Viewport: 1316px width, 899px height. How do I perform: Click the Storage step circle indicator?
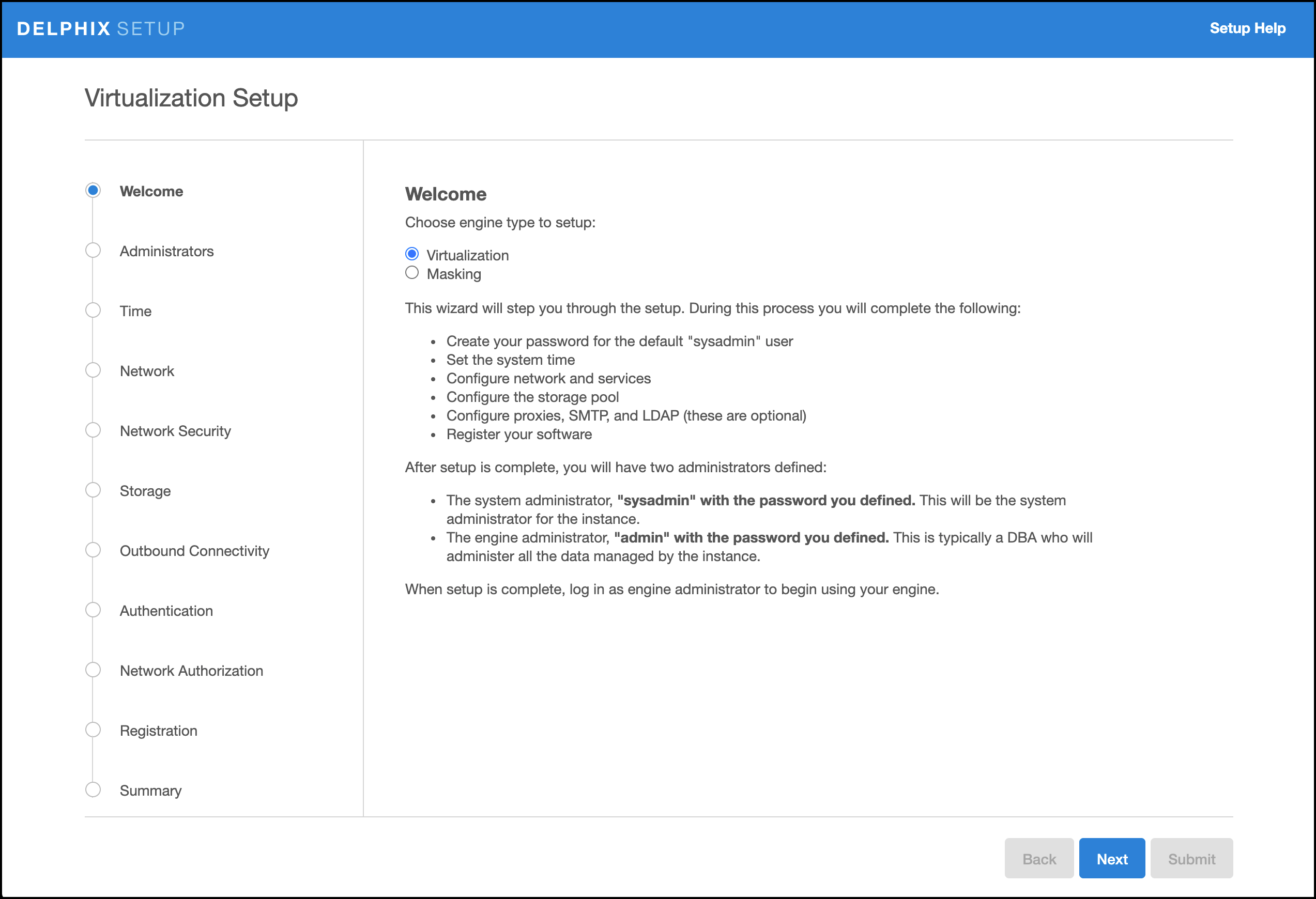(93, 490)
